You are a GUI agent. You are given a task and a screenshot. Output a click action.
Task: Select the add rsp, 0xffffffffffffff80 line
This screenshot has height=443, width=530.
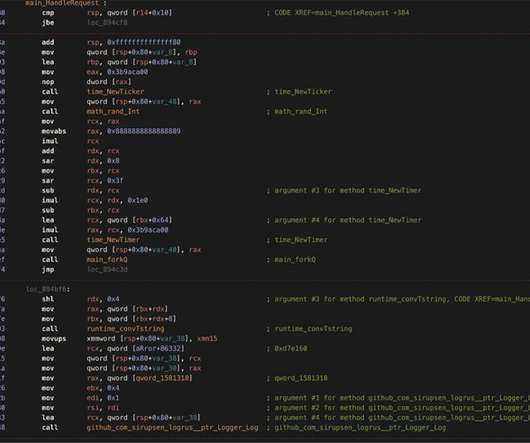111,42
